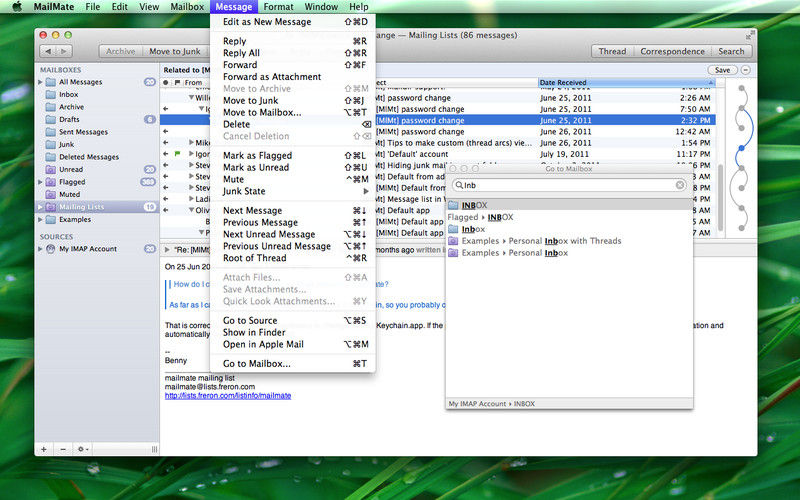Click the Examples folder icon
Screen dimensions: 800x500
pos(51,219)
